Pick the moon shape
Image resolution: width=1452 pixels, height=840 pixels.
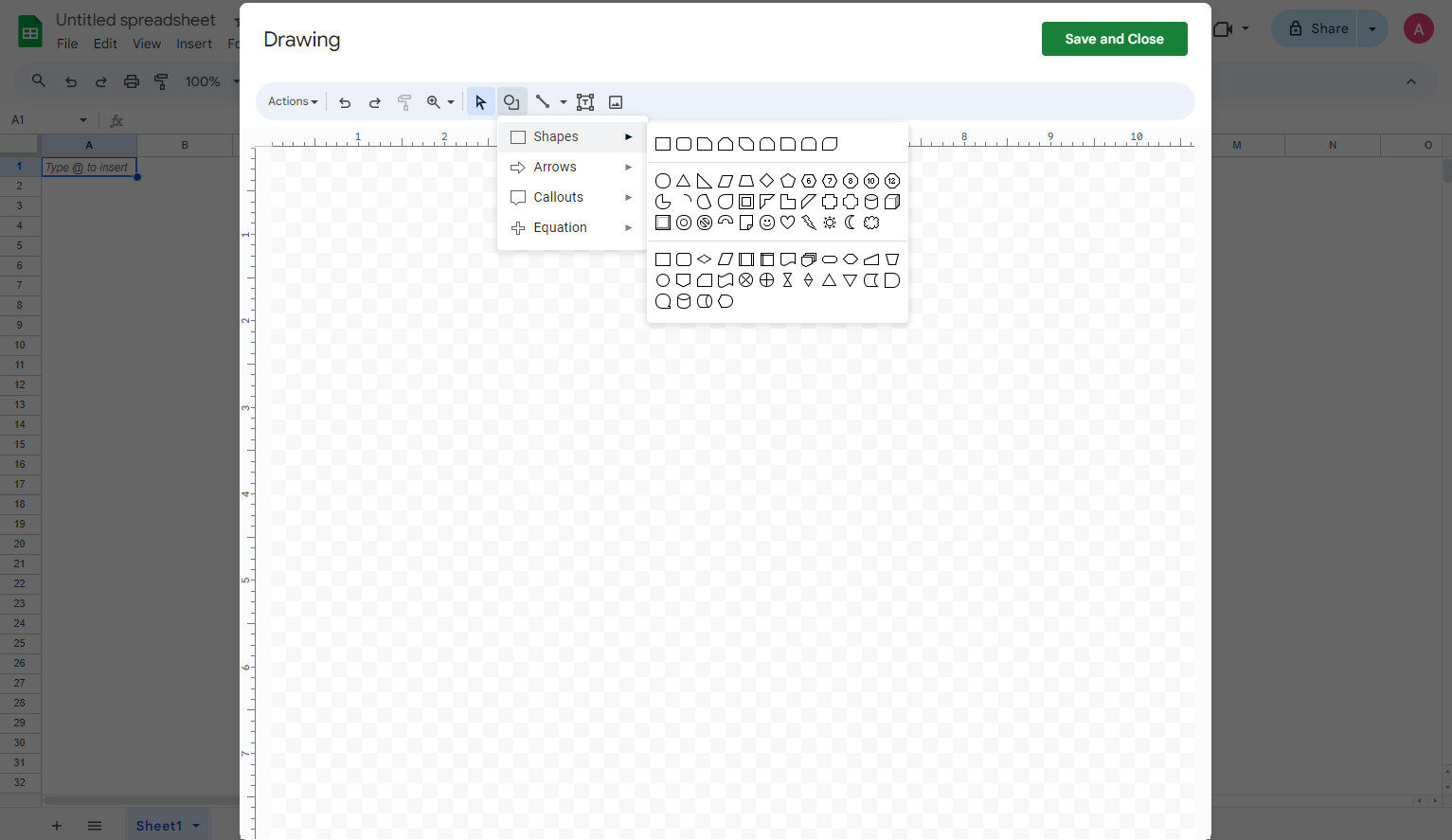850,223
